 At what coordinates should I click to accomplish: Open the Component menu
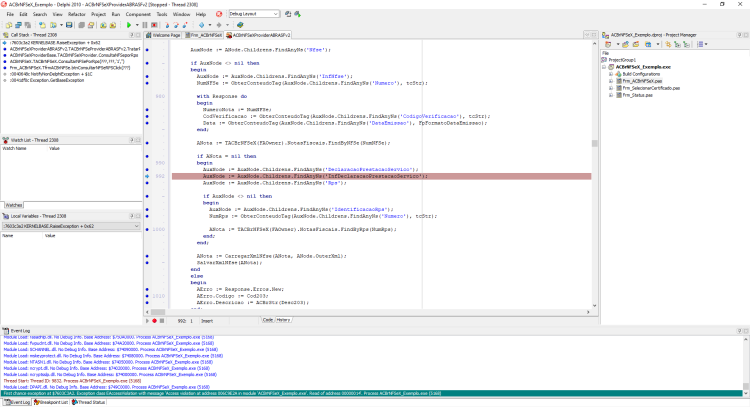(138, 14)
